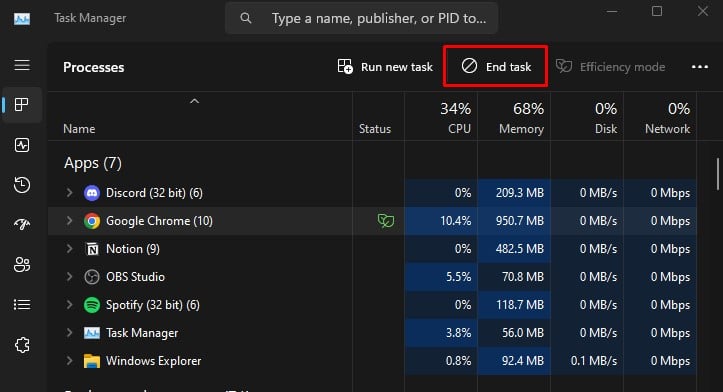Screen dimensions: 723x392
Task: Click the OBS Studio app icon
Action: tap(92, 277)
